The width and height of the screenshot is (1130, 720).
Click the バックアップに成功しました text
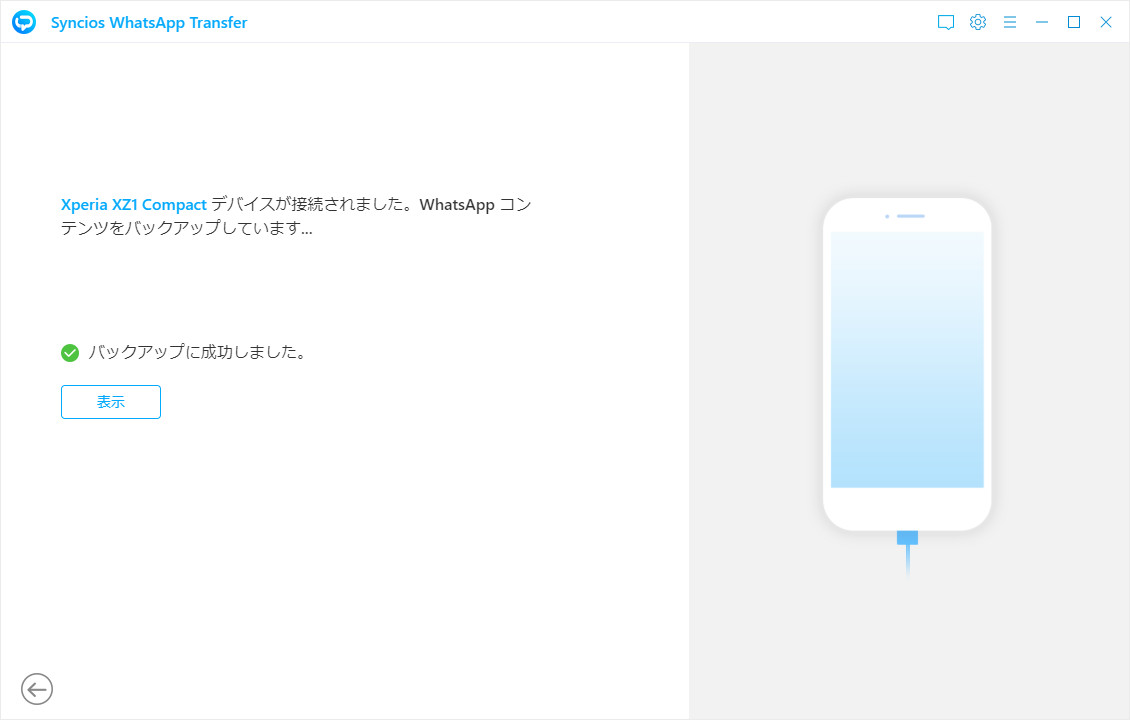tap(197, 352)
